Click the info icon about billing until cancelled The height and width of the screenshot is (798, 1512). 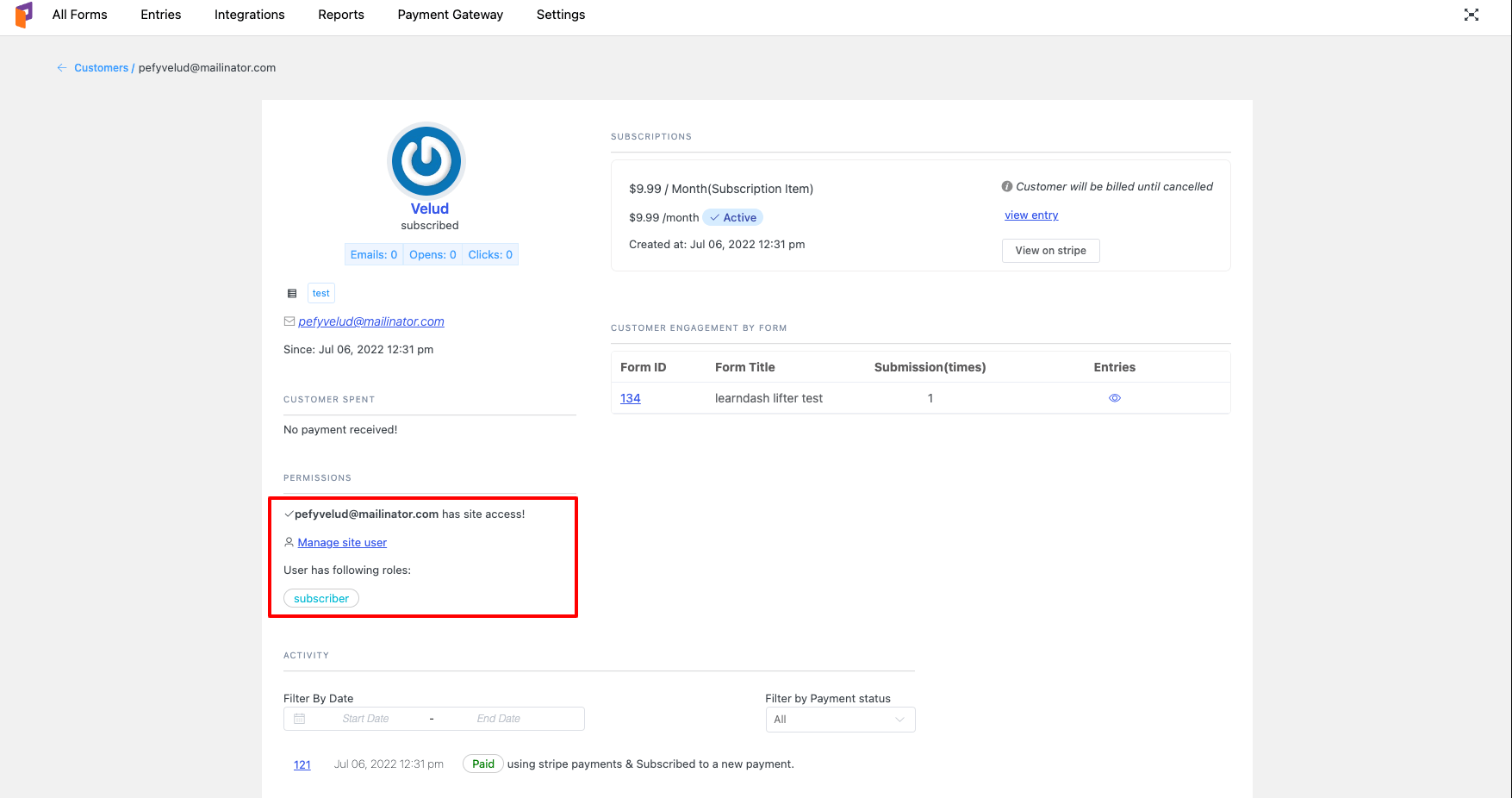tap(1006, 185)
